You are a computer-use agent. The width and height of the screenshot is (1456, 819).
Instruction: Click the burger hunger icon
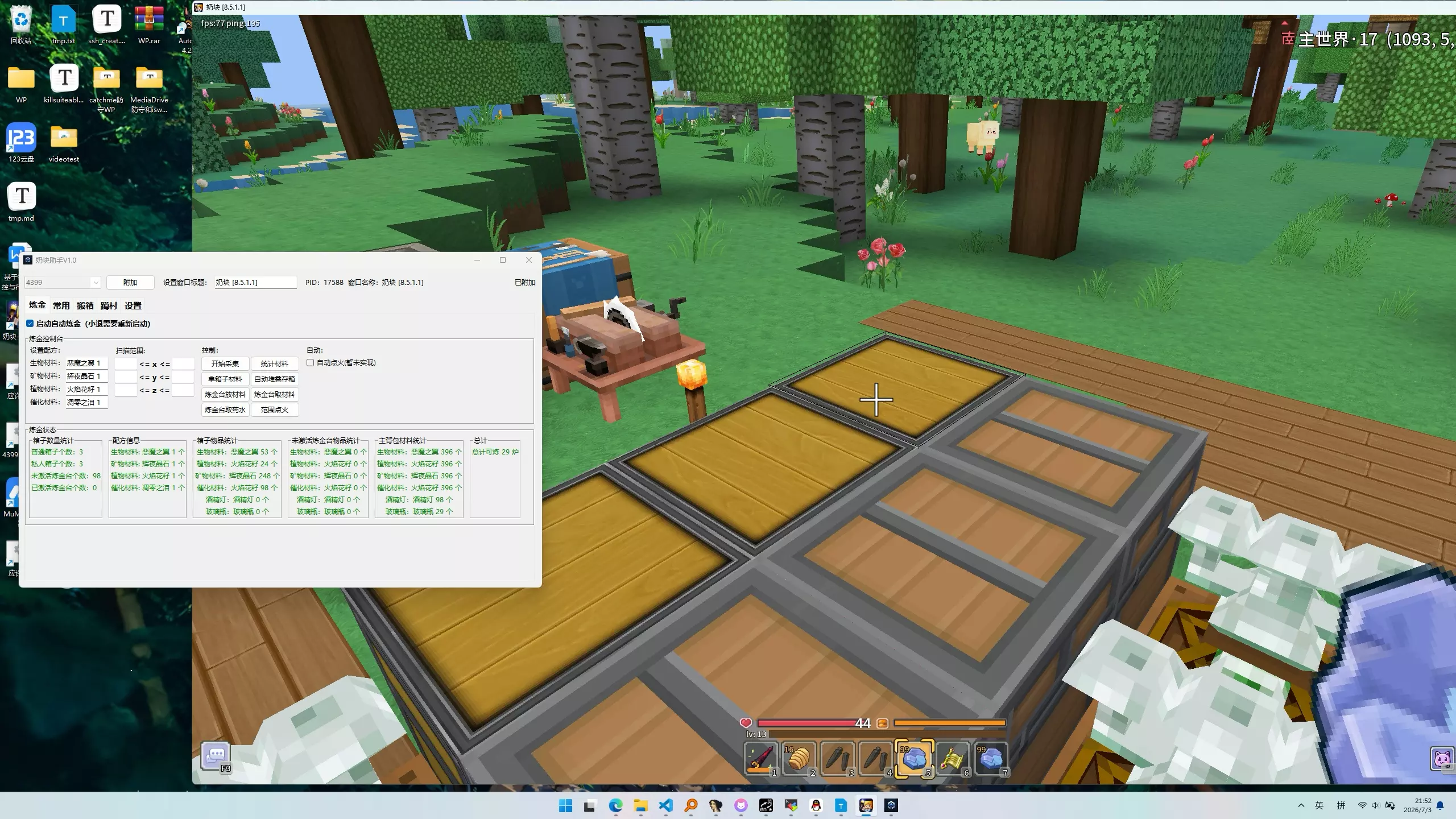tap(882, 723)
